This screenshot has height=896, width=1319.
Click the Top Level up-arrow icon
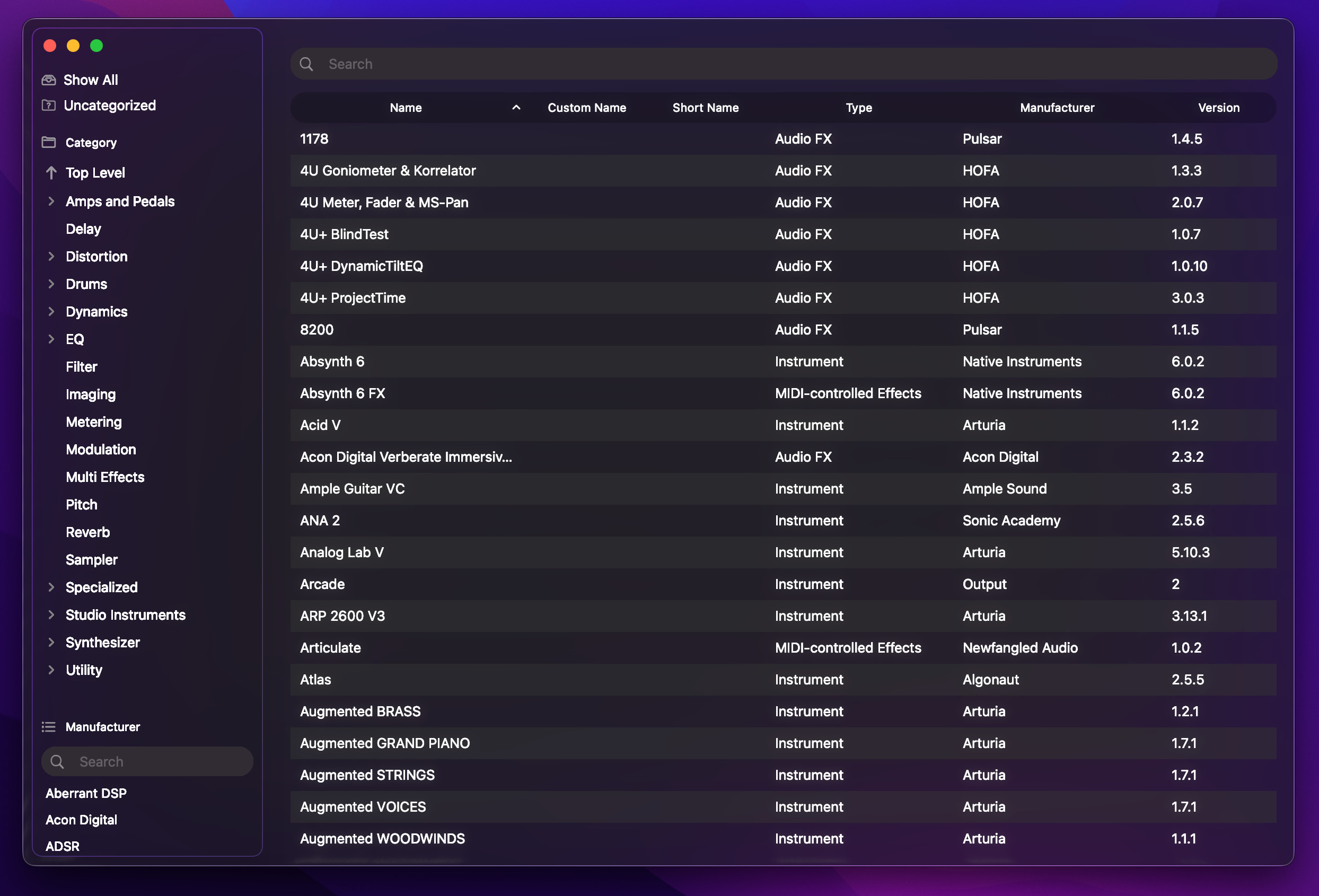pos(51,172)
